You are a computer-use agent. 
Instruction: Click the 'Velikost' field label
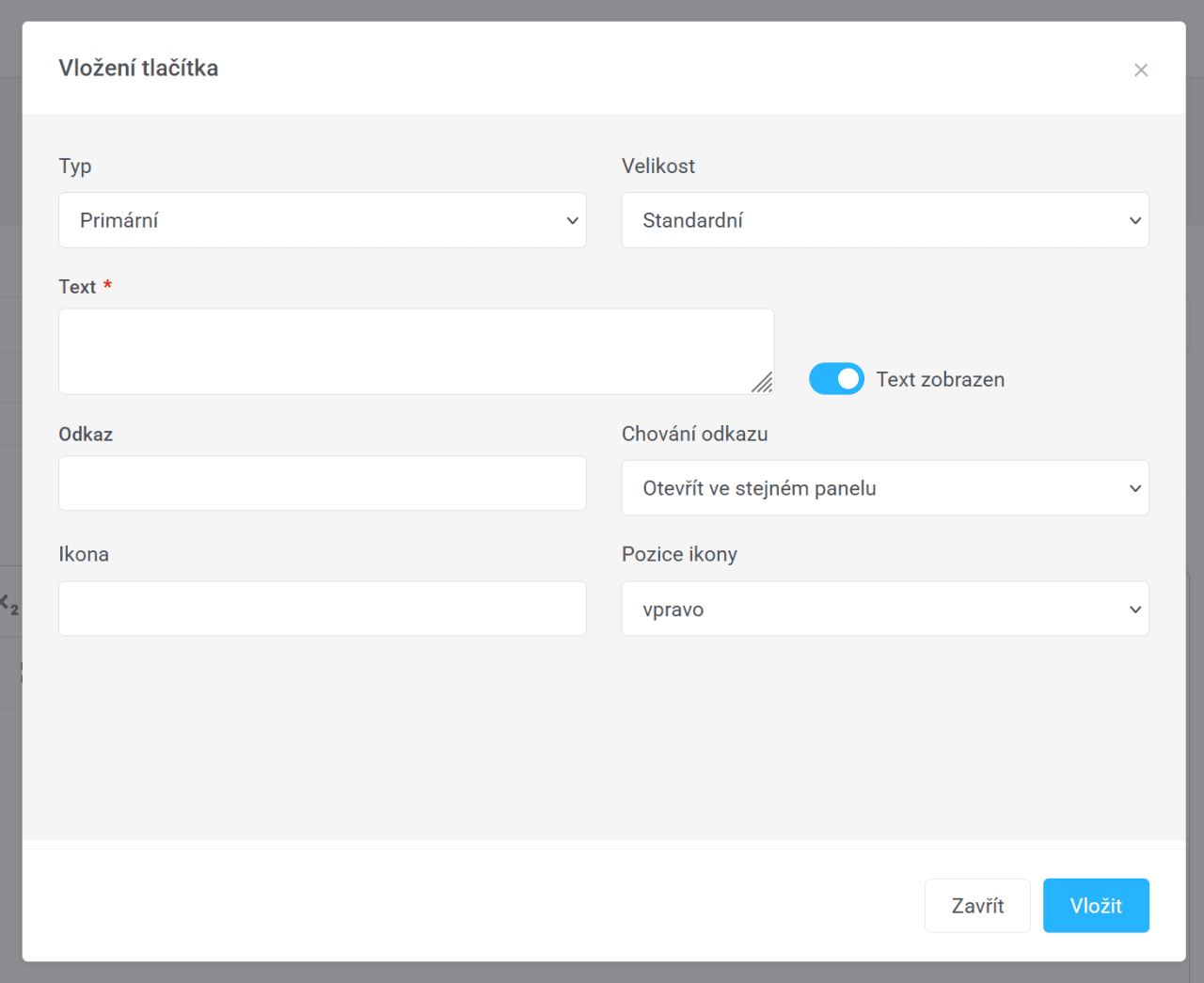click(657, 166)
